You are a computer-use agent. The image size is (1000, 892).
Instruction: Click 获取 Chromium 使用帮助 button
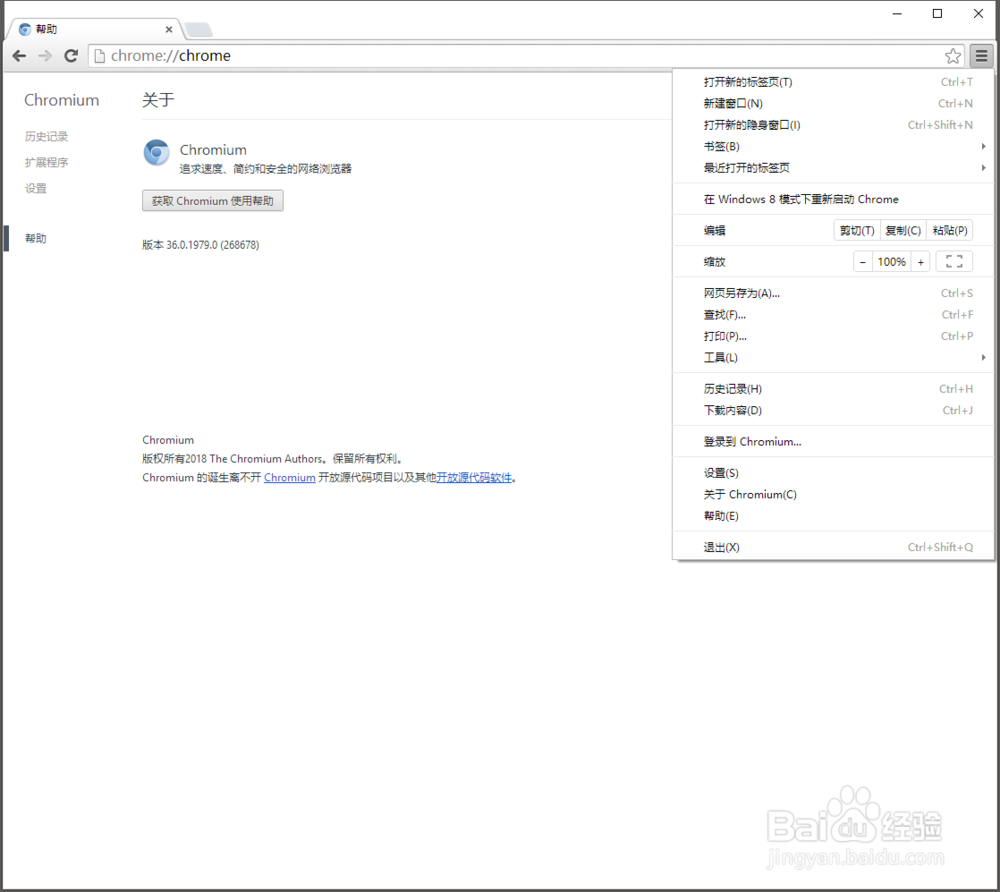click(x=212, y=201)
